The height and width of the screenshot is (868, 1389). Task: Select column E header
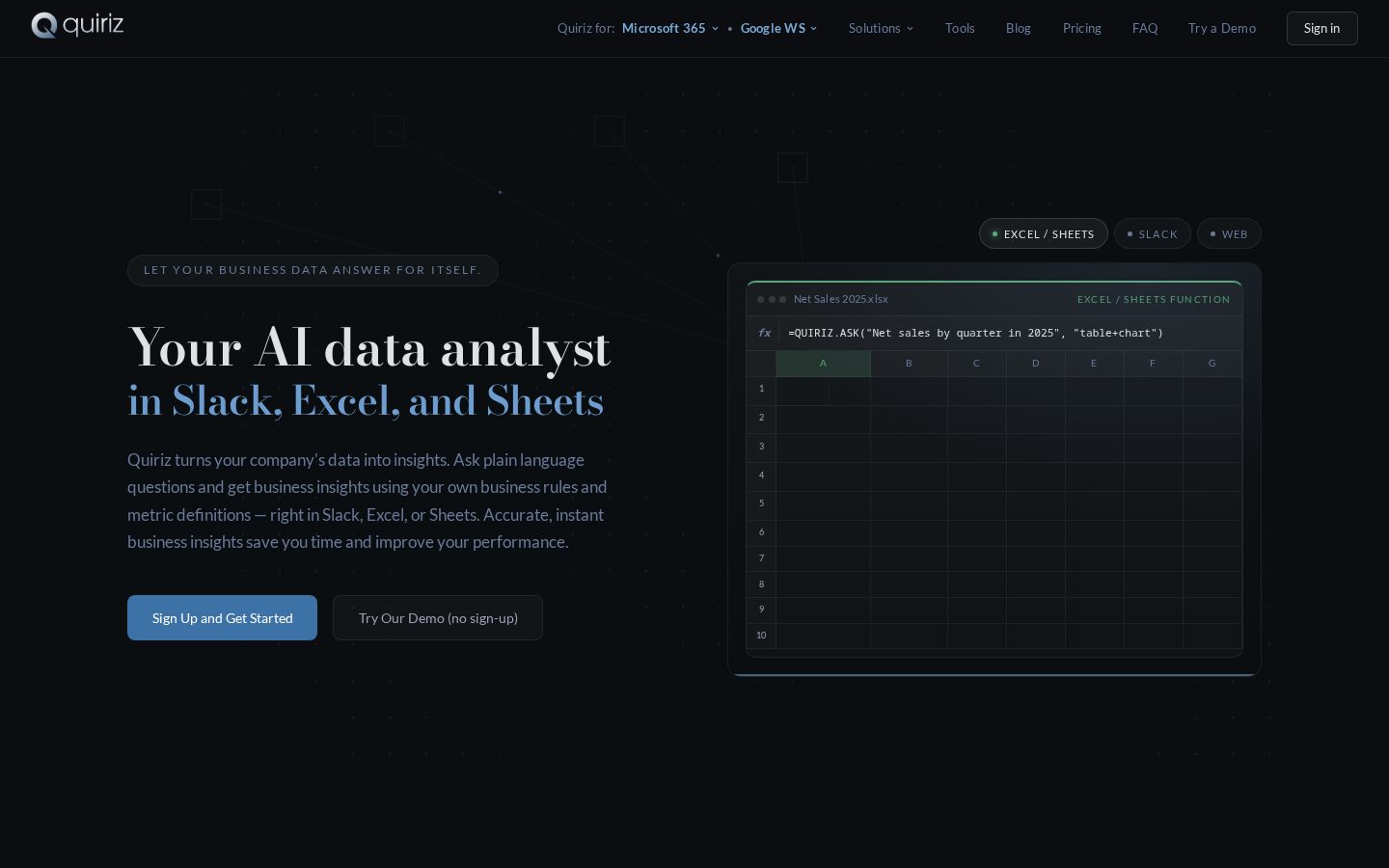pos(1094,364)
